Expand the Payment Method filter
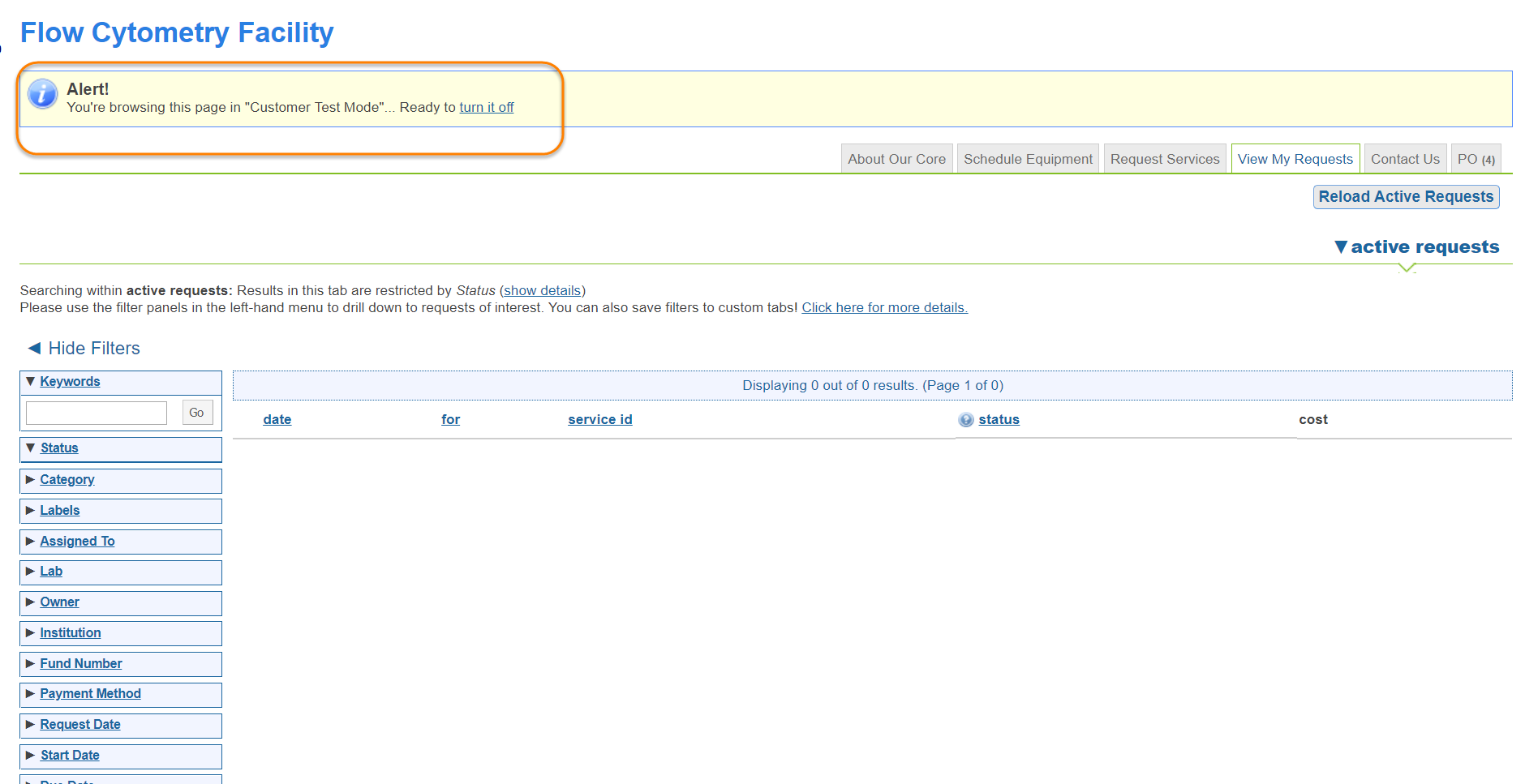Viewport: 1525px width, 784px height. [x=31, y=693]
